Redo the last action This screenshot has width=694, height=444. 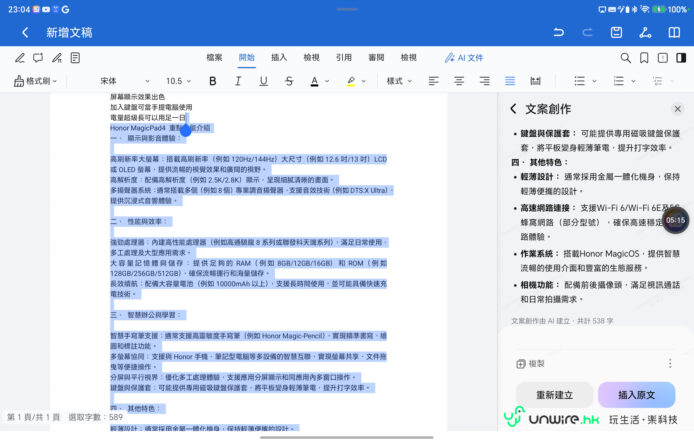coord(587,32)
